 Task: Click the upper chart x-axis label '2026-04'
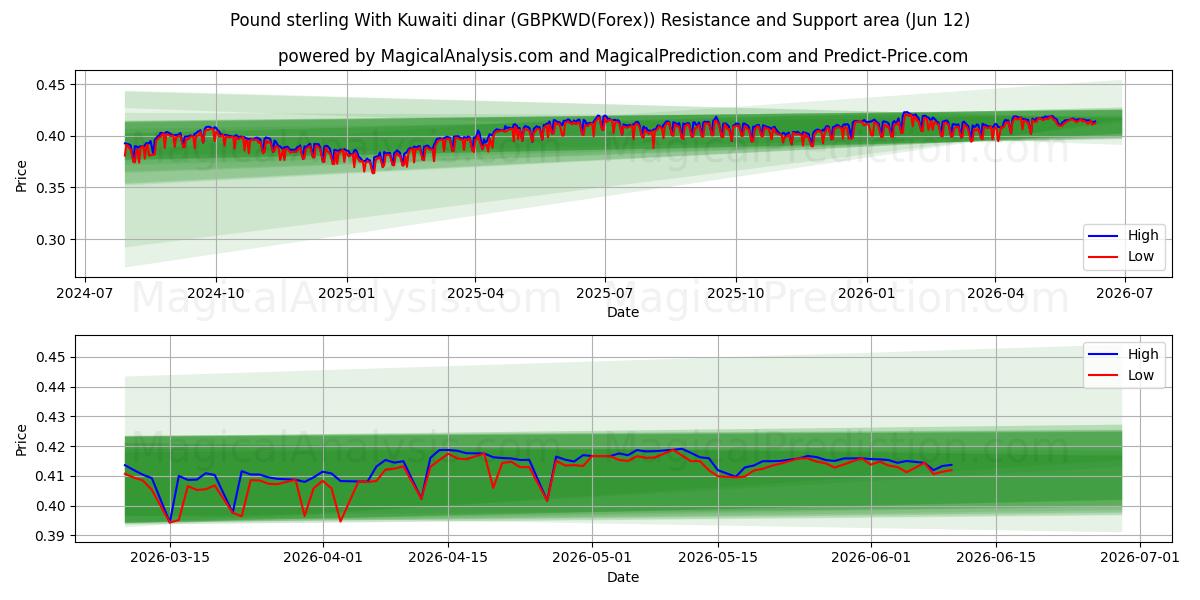(995, 294)
